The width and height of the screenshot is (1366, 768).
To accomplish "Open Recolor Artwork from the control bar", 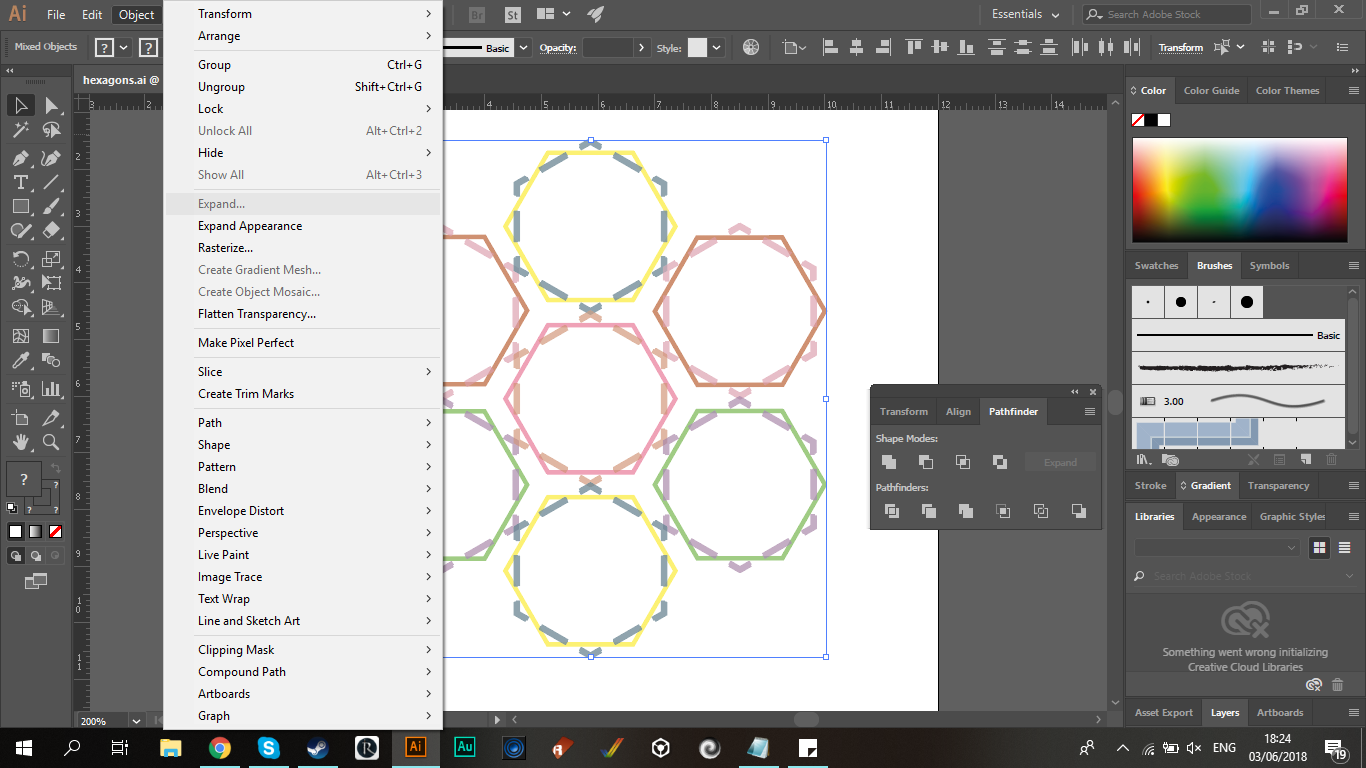I will click(x=751, y=47).
